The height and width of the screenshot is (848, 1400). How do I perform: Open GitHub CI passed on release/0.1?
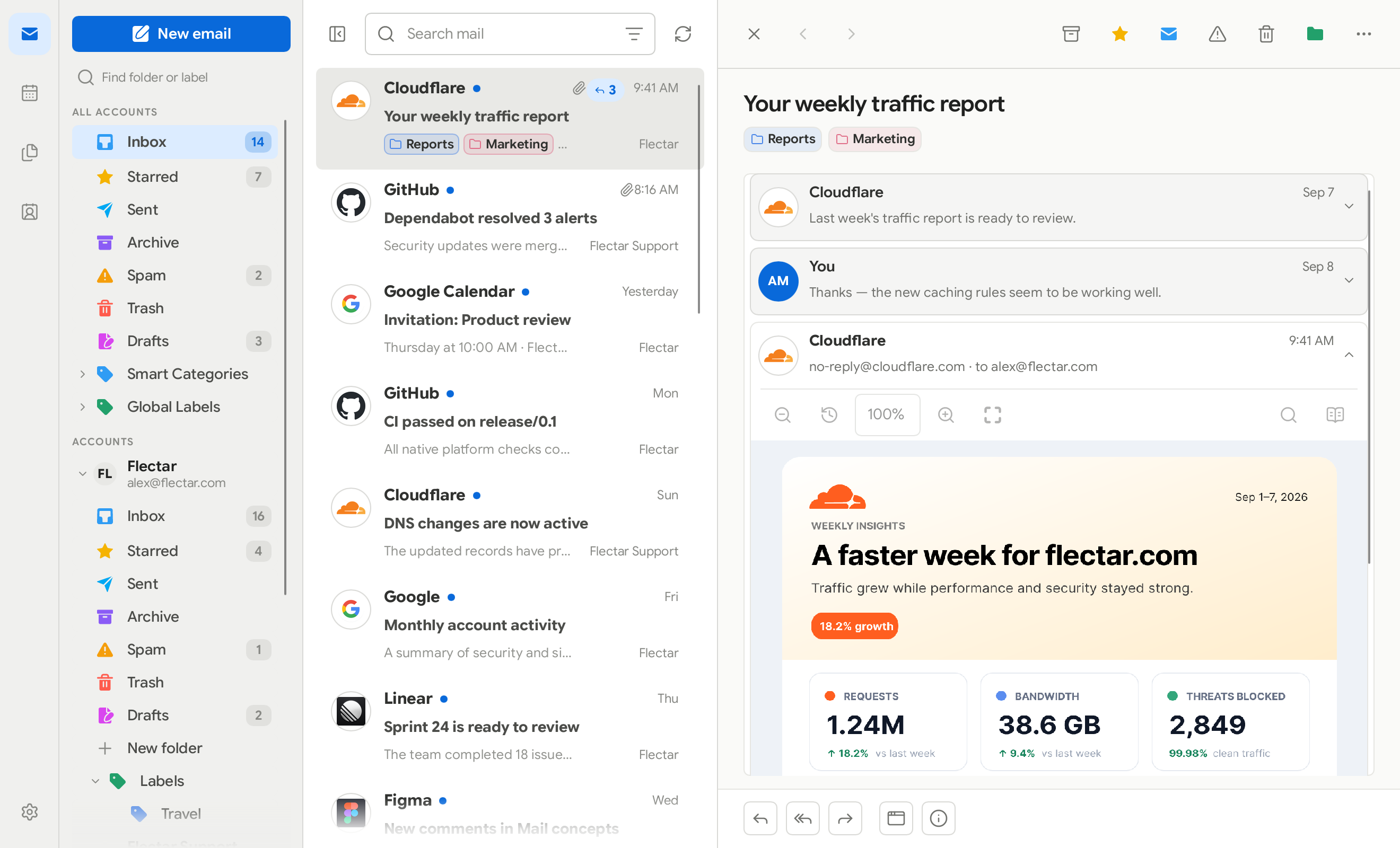(x=510, y=423)
